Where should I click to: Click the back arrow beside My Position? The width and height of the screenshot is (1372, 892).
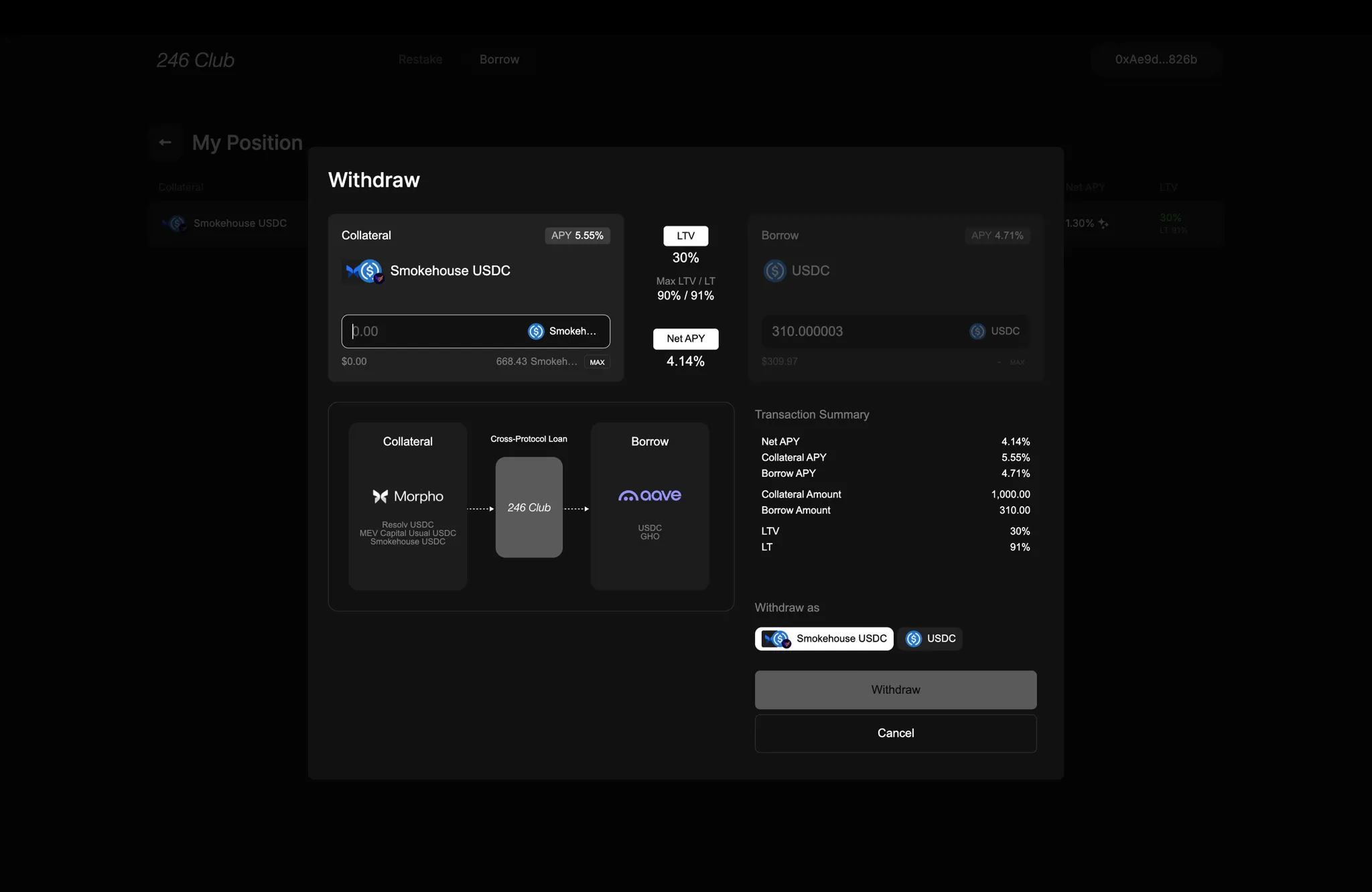tap(165, 143)
